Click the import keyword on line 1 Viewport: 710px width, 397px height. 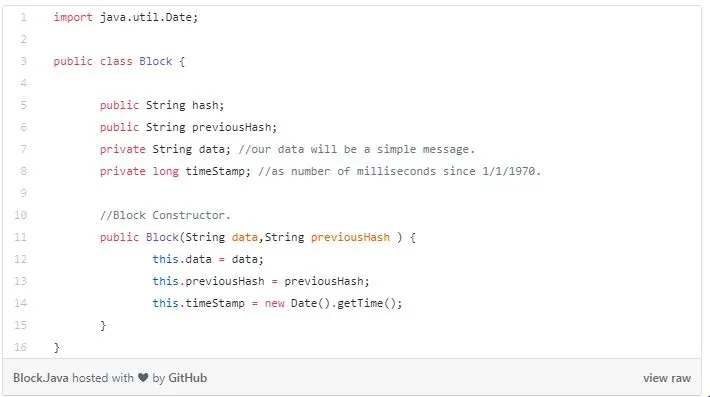73,18
